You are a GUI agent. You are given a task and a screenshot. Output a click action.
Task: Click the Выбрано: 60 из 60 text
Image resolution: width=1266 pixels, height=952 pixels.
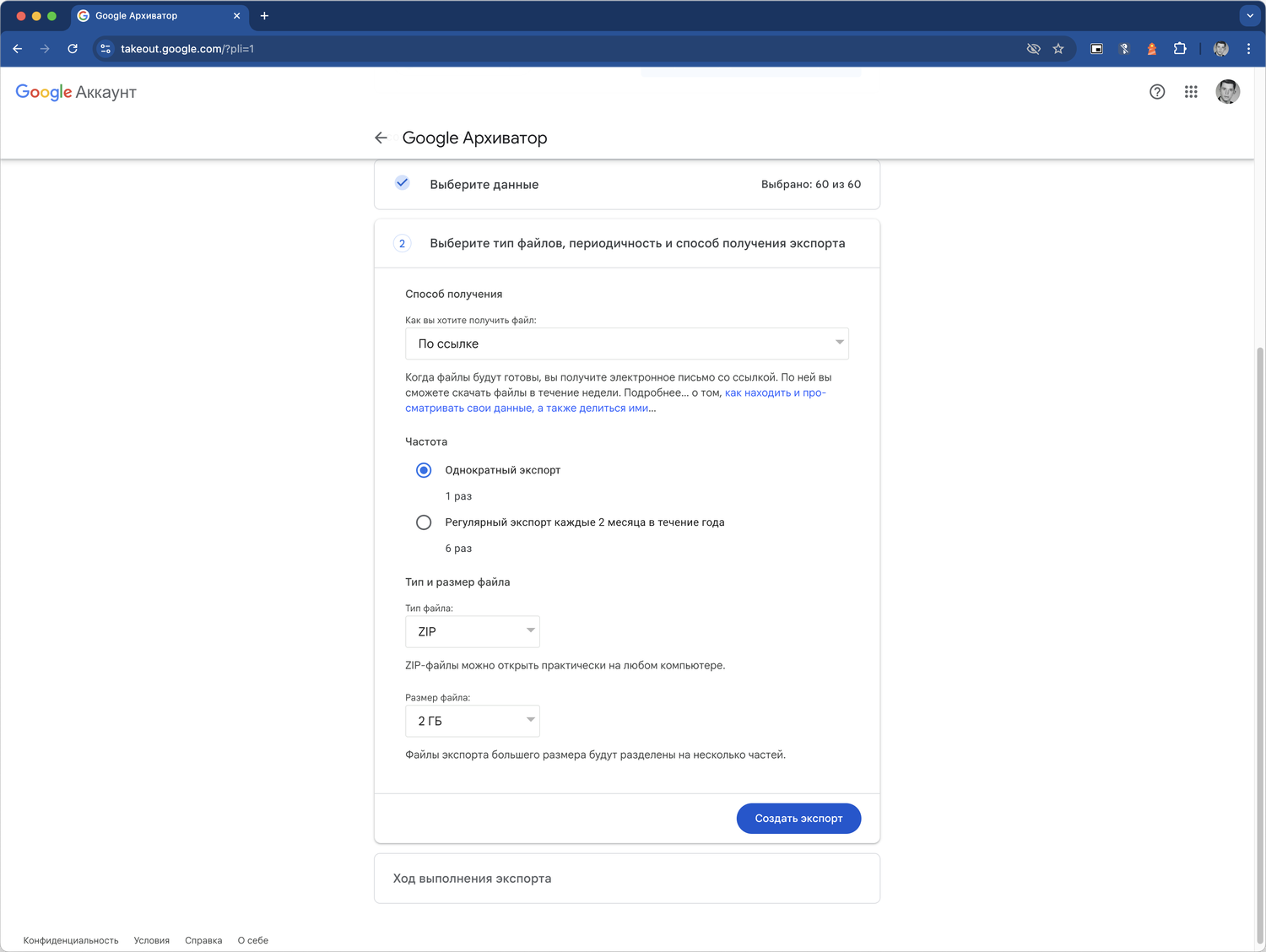(x=811, y=184)
